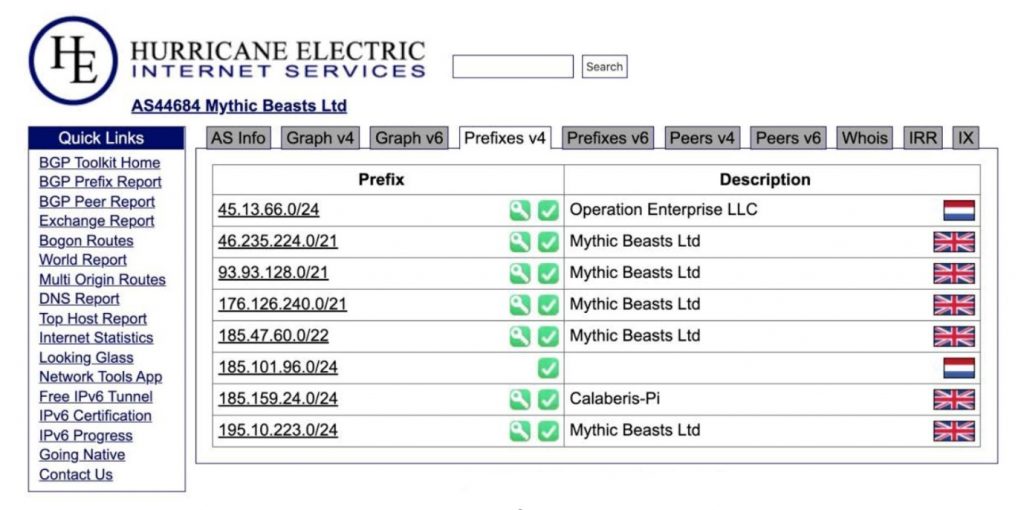Open IPv6 Certification link
1024x510 pixels.
(x=95, y=416)
